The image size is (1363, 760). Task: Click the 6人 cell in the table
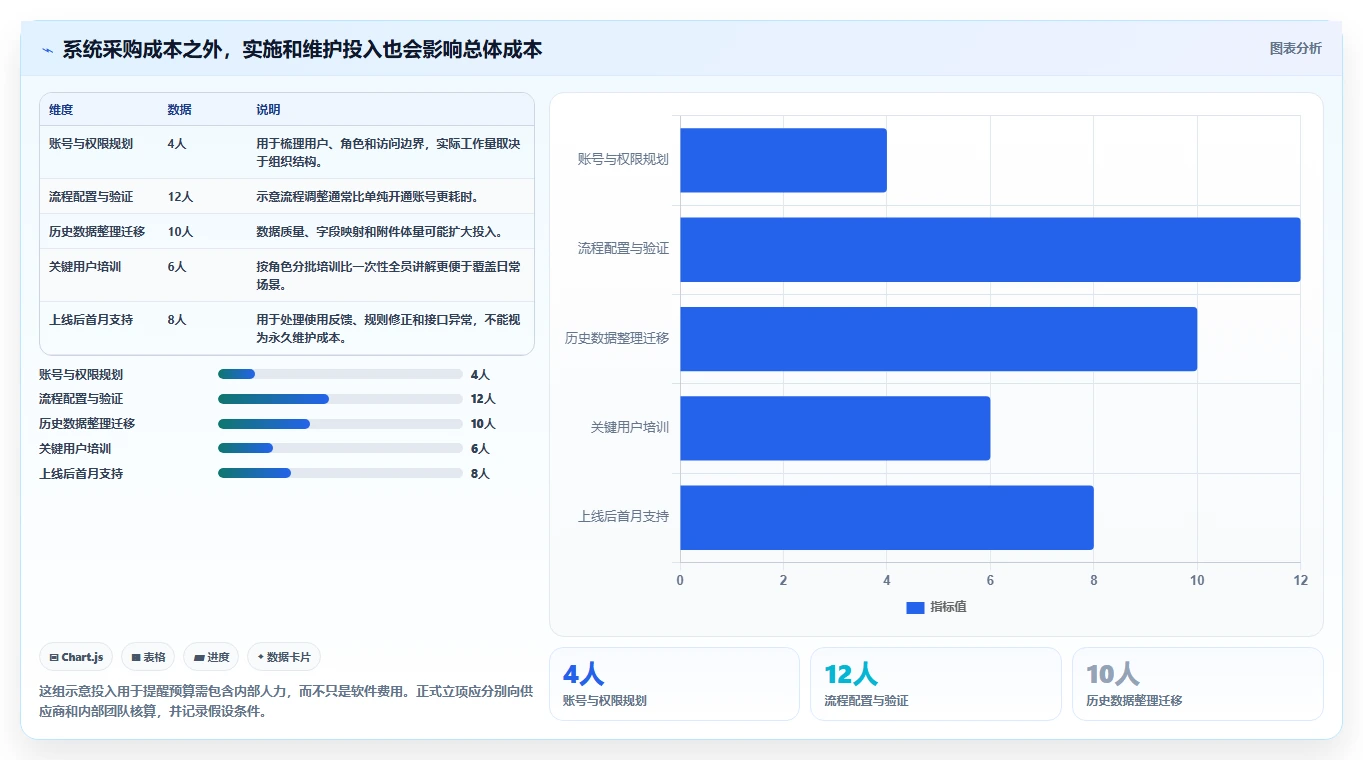(x=177, y=267)
